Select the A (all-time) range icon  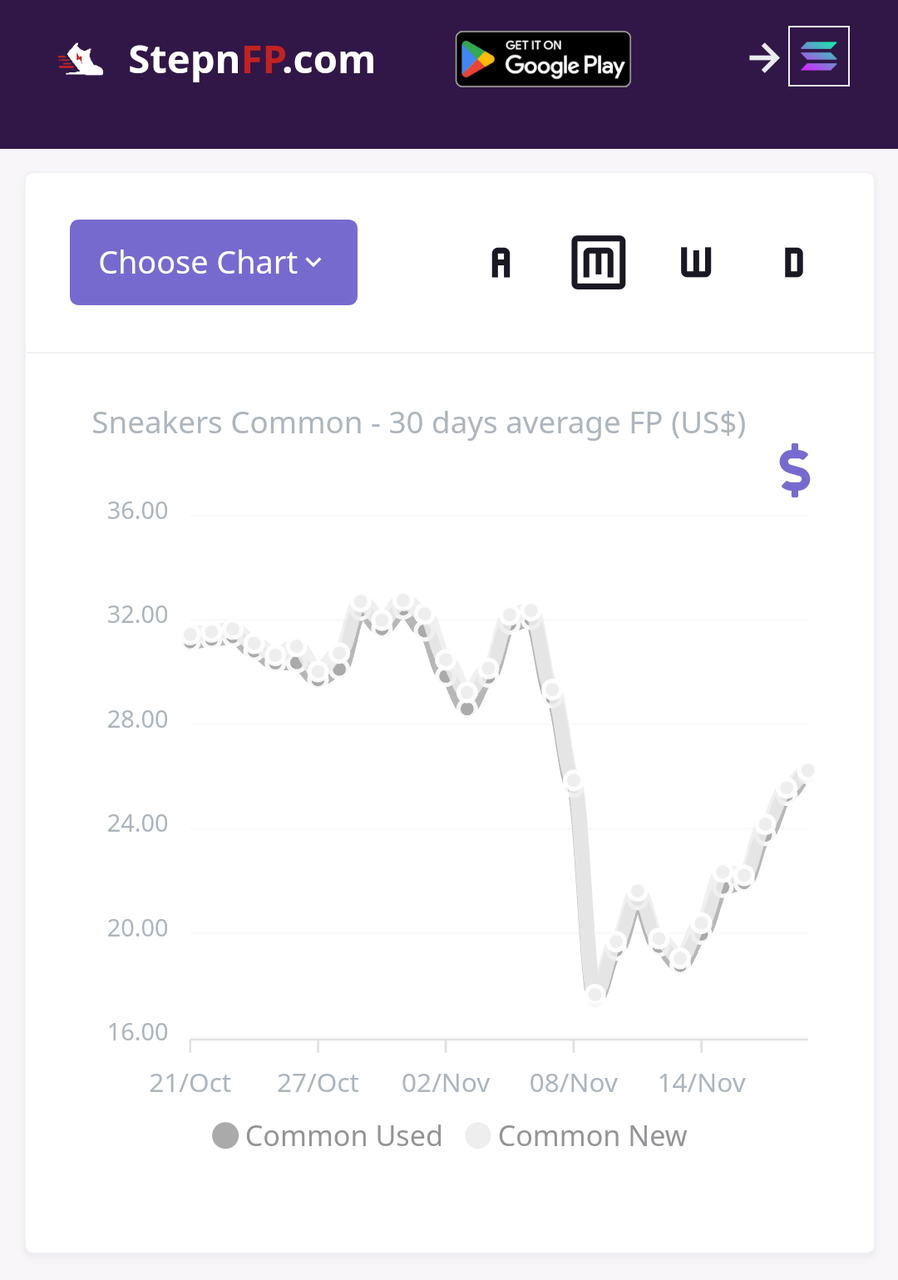pos(501,263)
